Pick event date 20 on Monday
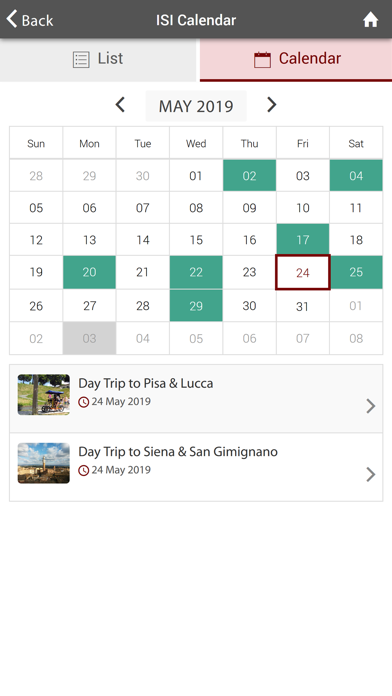This screenshot has width=392, height=696. pyautogui.click(x=89, y=272)
